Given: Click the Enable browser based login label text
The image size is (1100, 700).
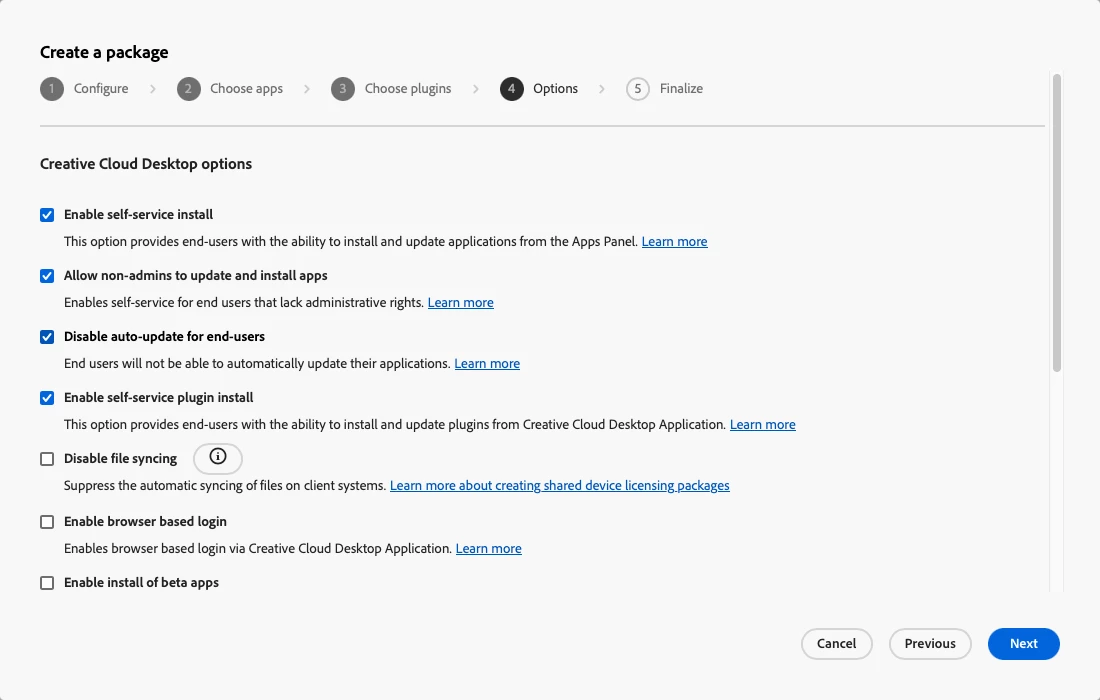Looking at the screenshot, I should (145, 522).
